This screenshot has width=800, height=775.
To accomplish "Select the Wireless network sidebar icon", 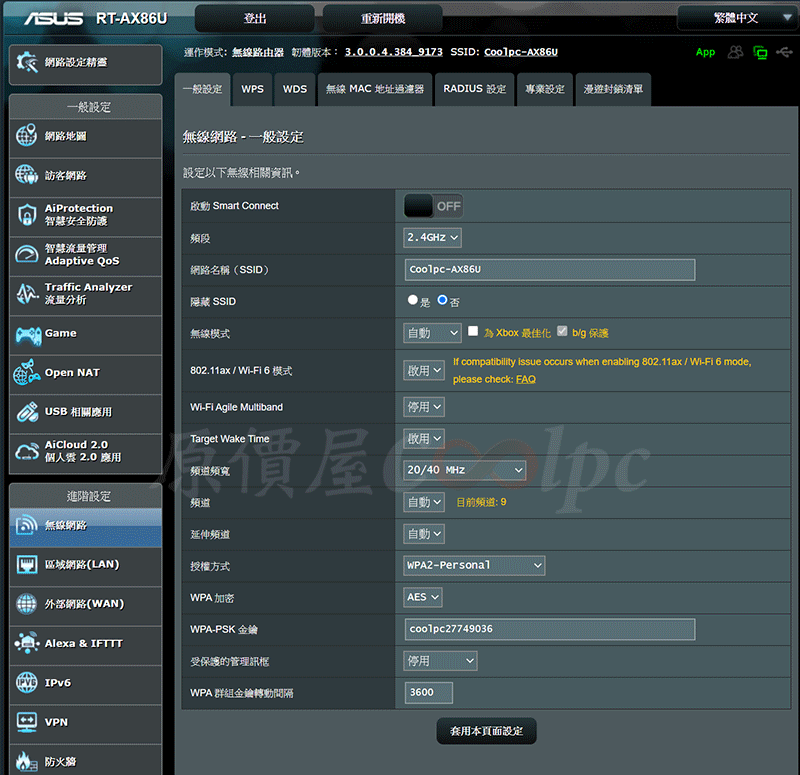I will coord(27,525).
